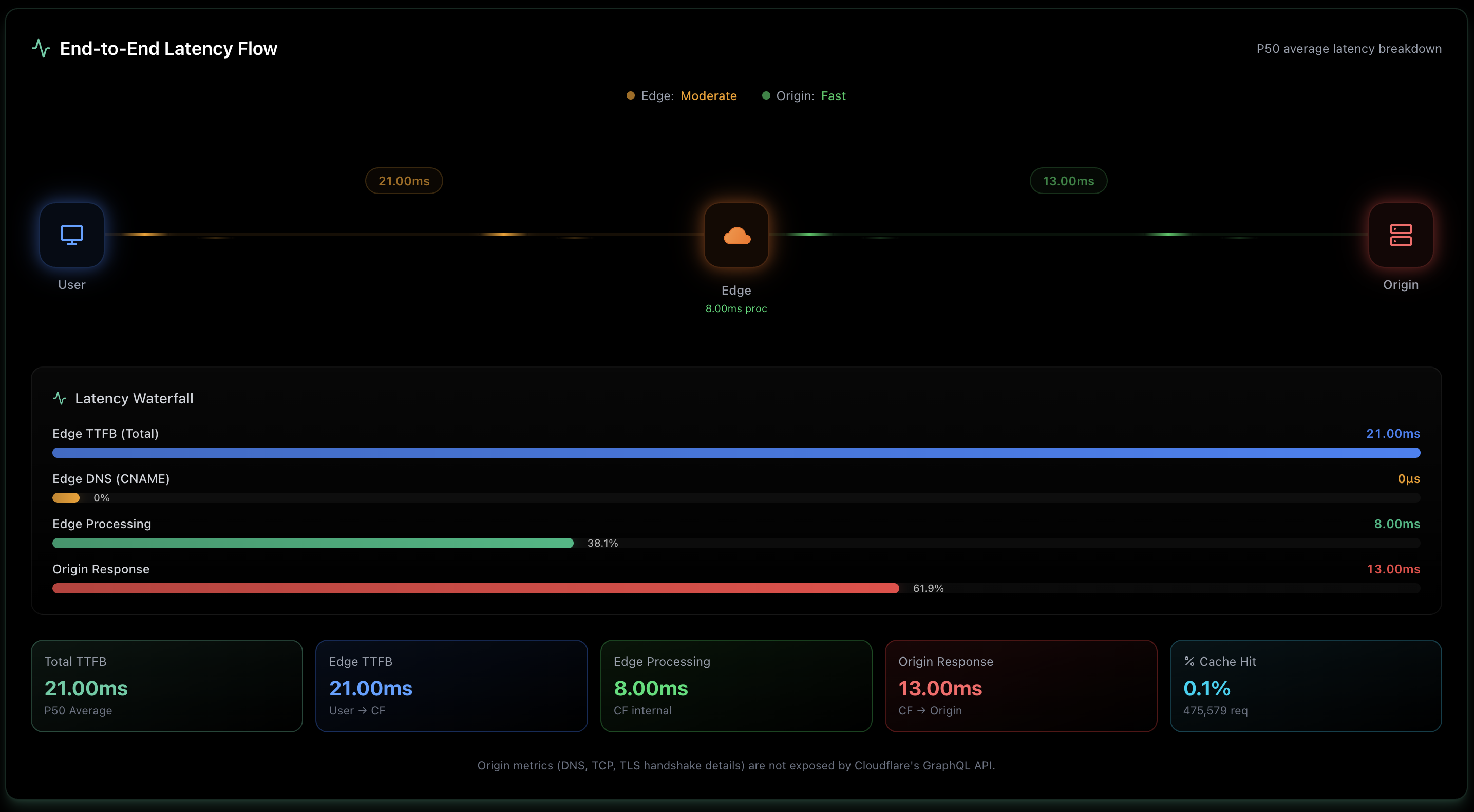Viewport: 1474px width, 812px height.
Task: Click the '38.1%' percentage label
Action: [x=602, y=543]
